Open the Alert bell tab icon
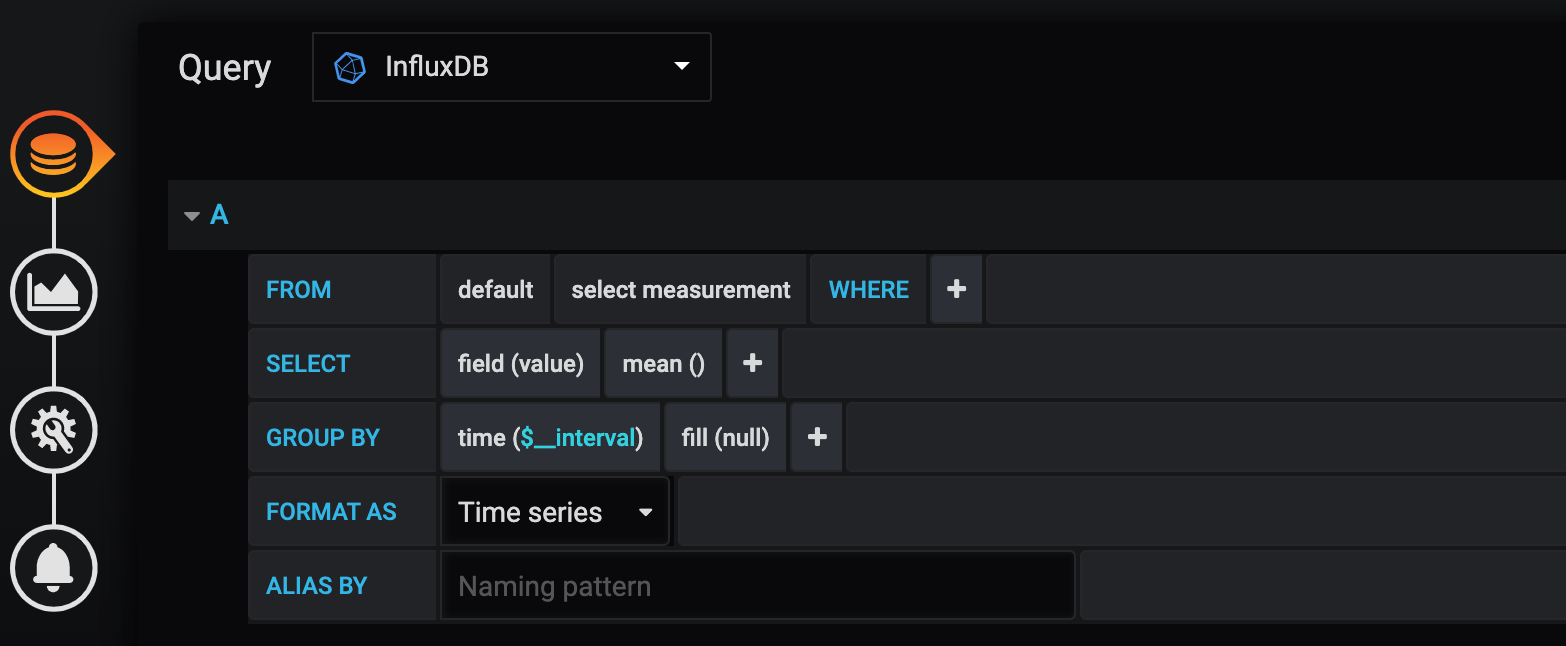Viewport: 1566px width, 646px height. 54,567
